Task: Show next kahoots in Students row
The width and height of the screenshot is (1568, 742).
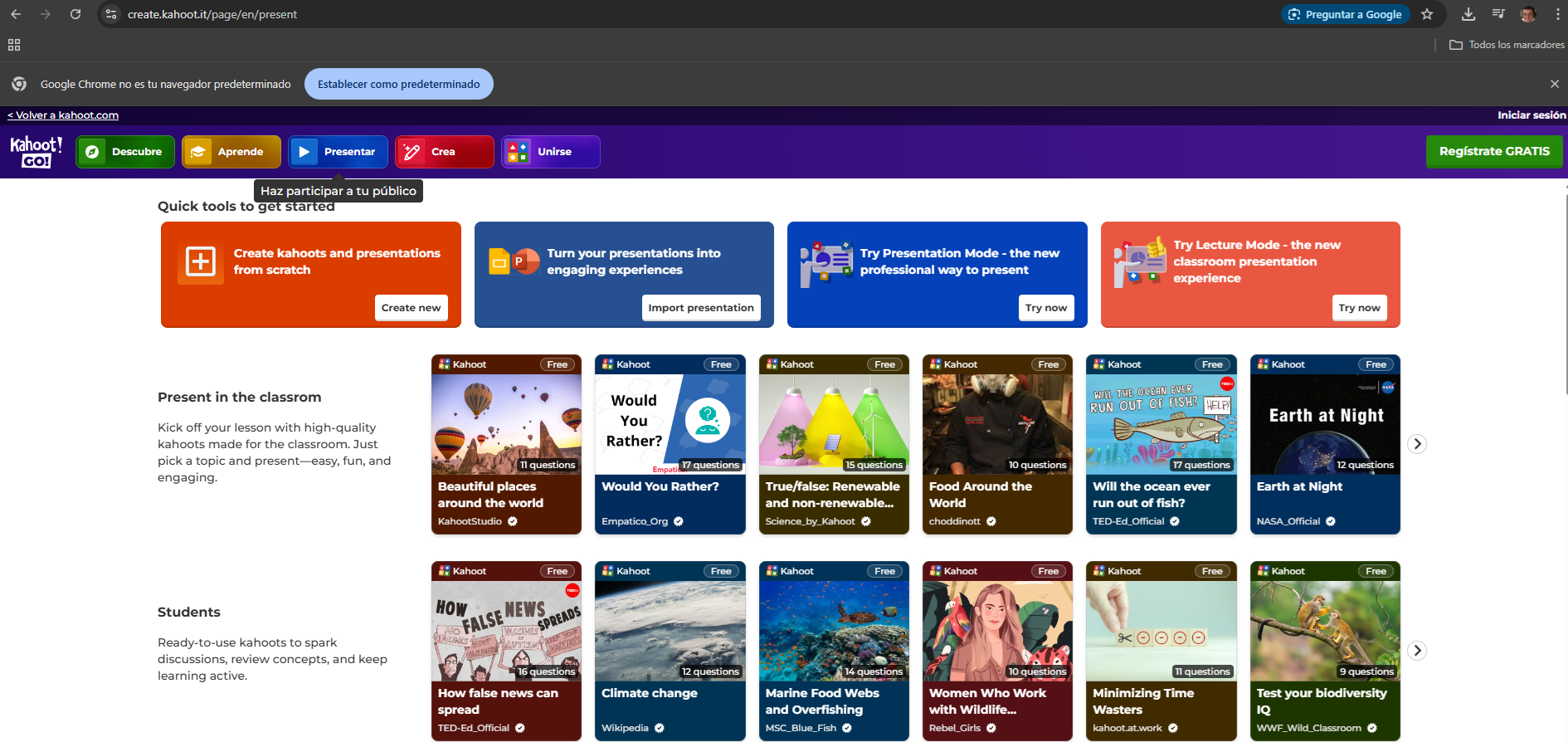Action: pos(1417,651)
